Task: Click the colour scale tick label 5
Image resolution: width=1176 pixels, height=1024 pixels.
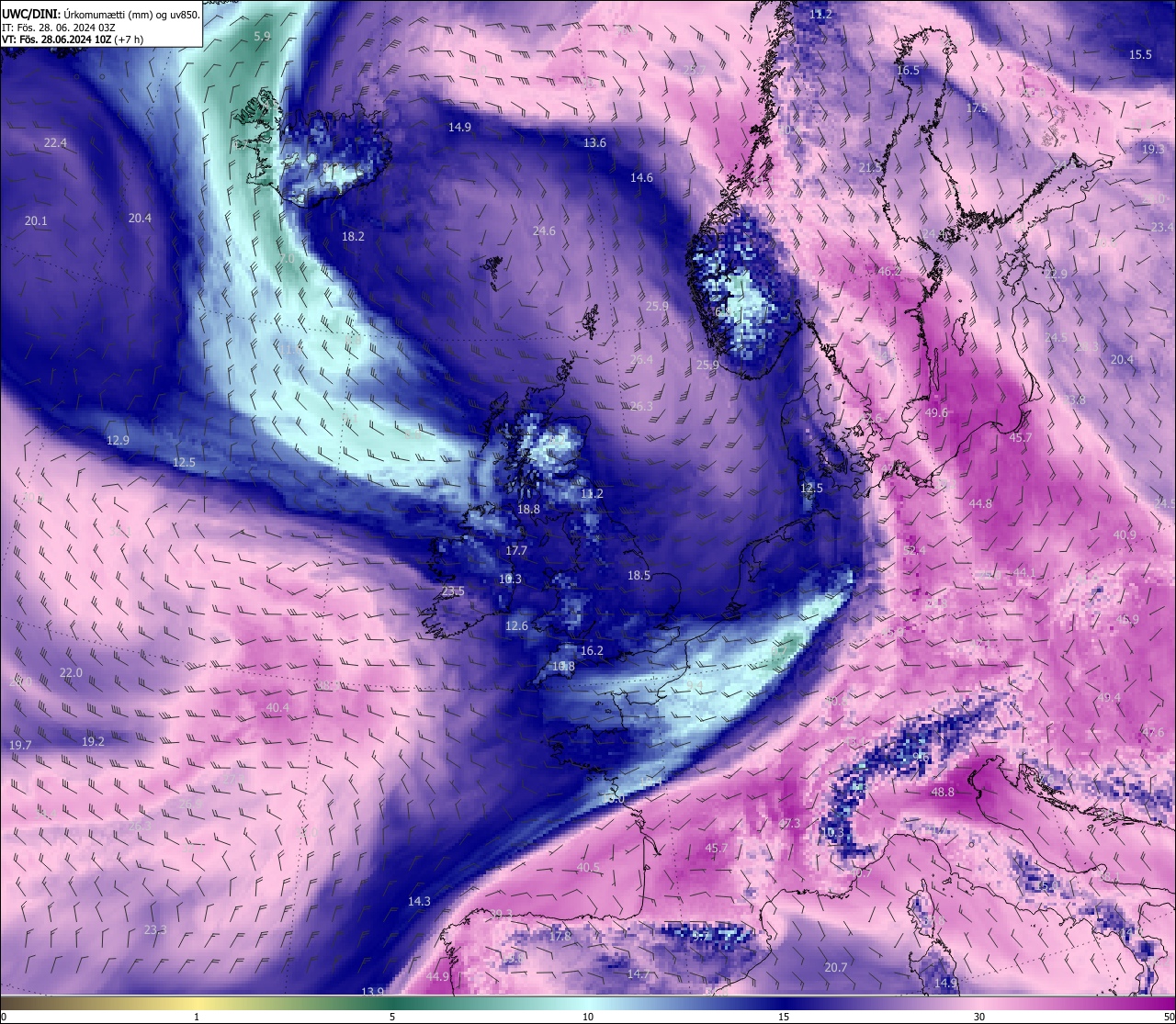Action: 392,1017
